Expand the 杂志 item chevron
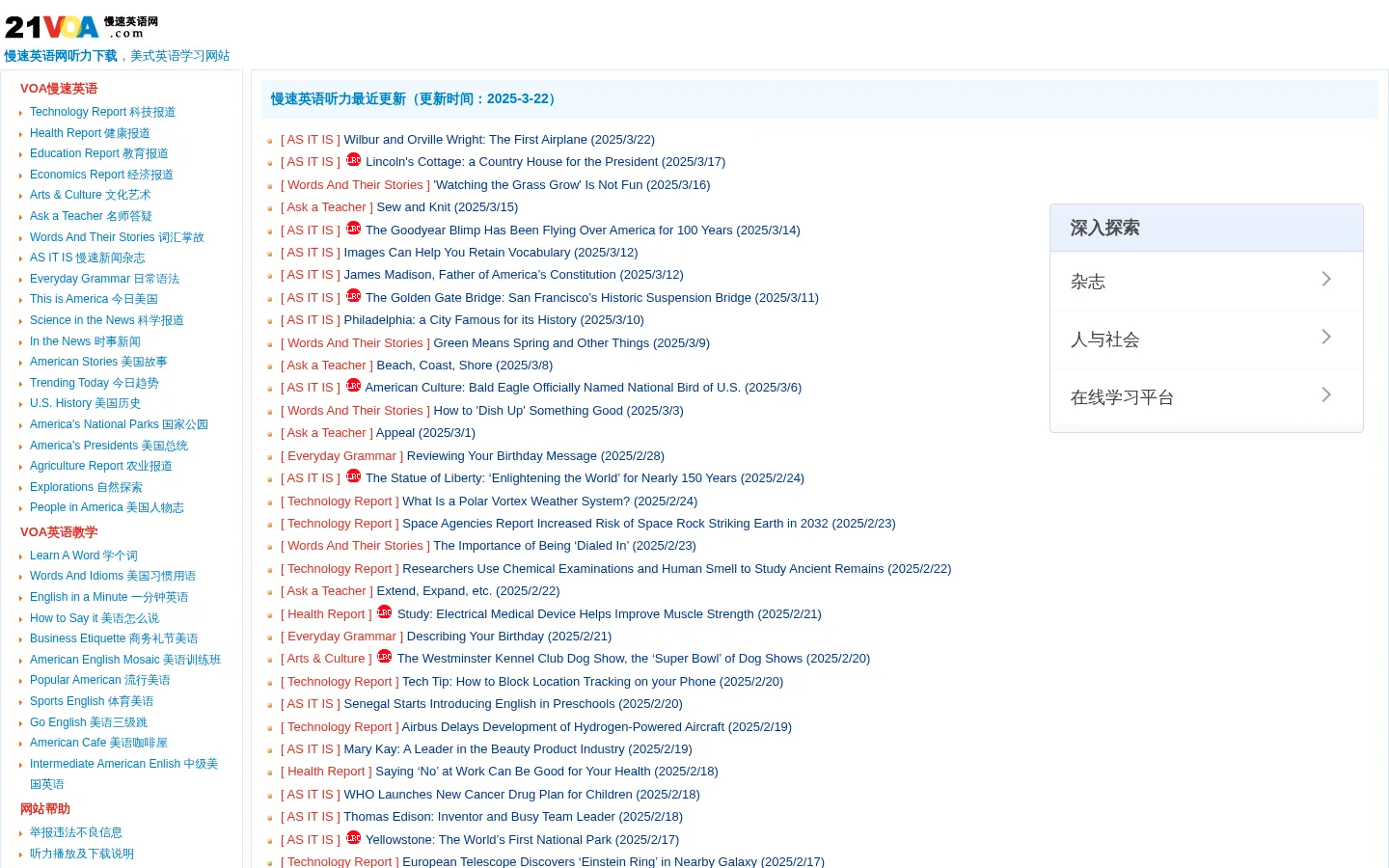1389x868 pixels. [1326, 279]
